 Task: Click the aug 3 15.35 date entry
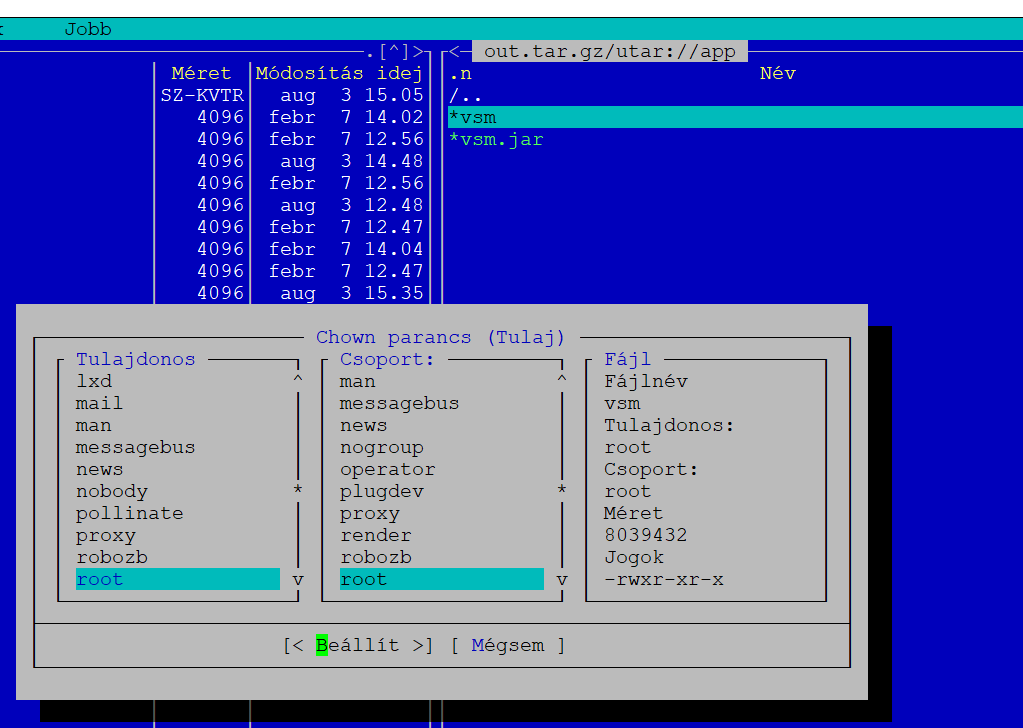tap(352, 293)
